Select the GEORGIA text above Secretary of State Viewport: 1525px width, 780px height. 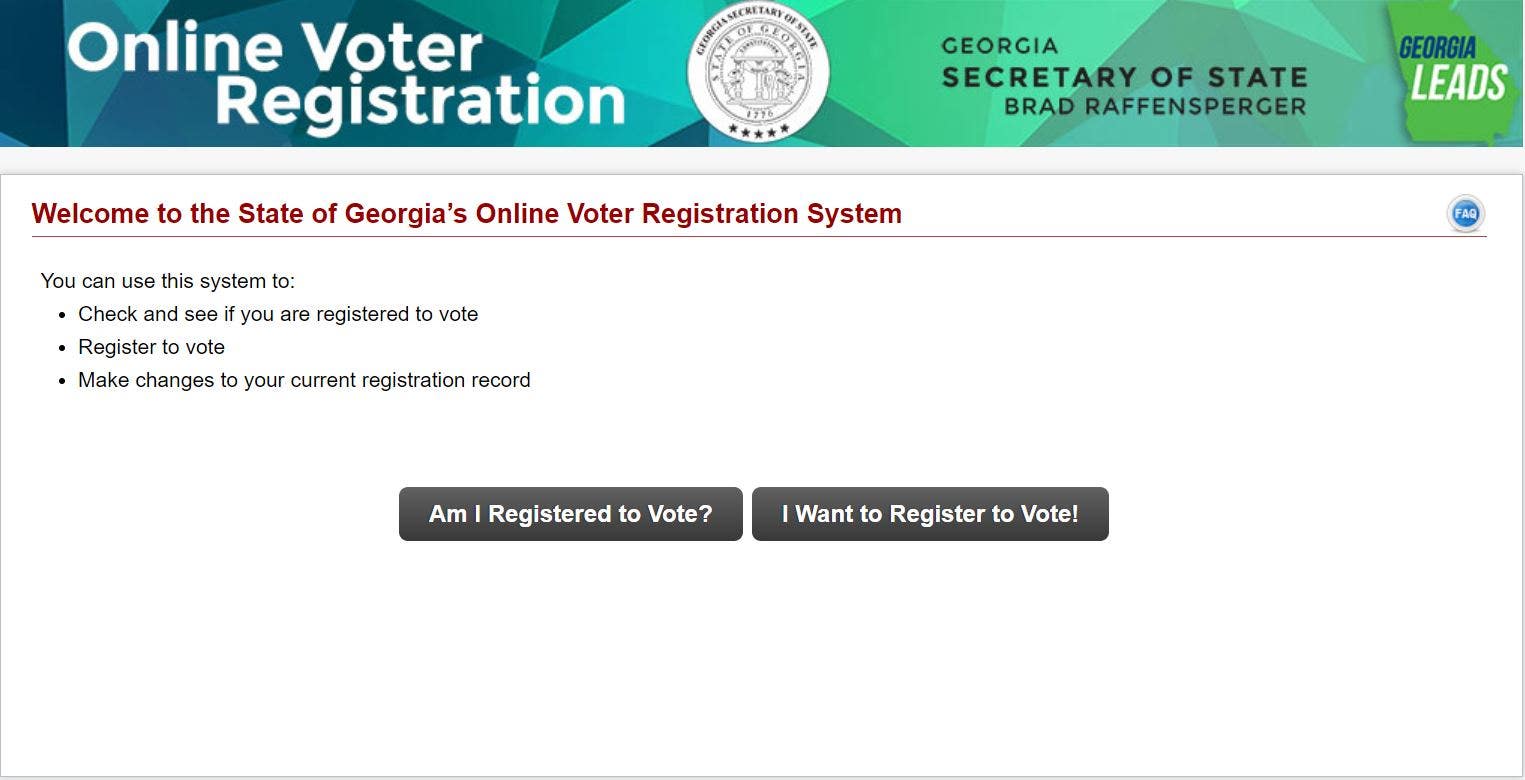pyautogui.click(x=998, y=44)
